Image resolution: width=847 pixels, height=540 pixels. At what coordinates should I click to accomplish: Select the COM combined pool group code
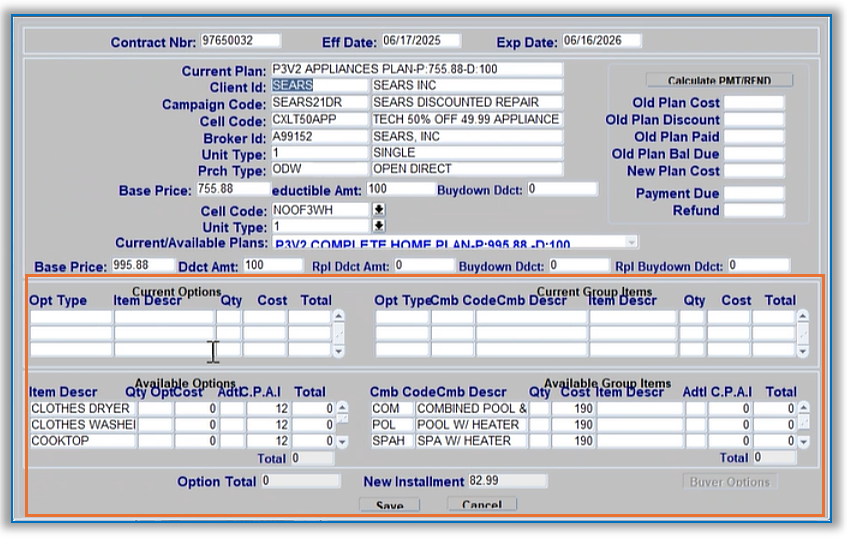coord(392,409)
